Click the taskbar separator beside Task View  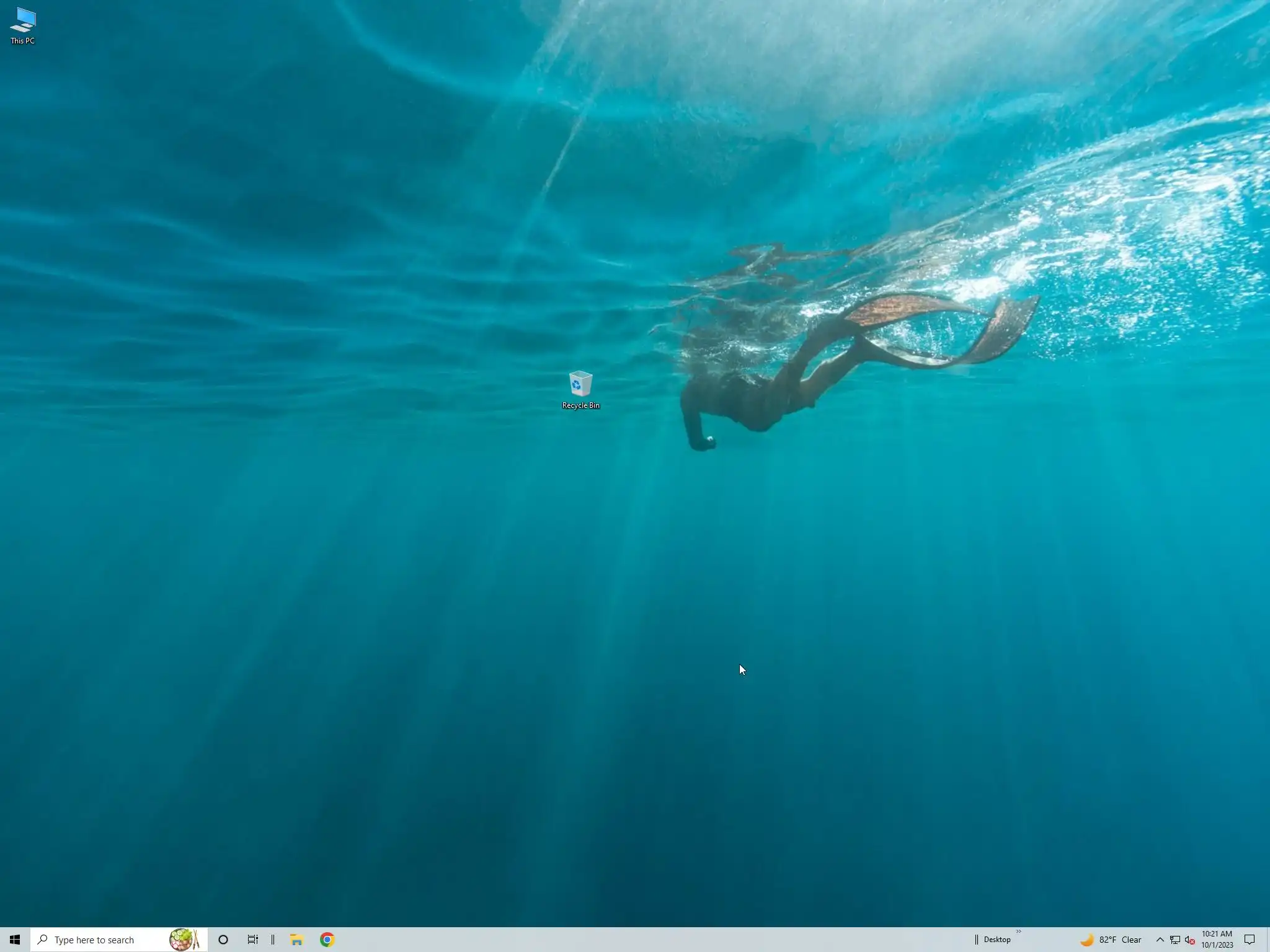(273, 940)
